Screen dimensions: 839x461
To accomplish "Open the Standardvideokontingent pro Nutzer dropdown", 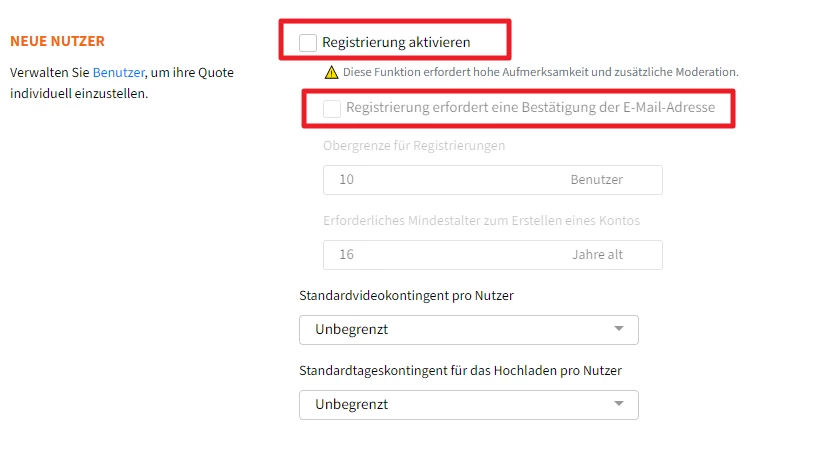I will pos(469,329).
